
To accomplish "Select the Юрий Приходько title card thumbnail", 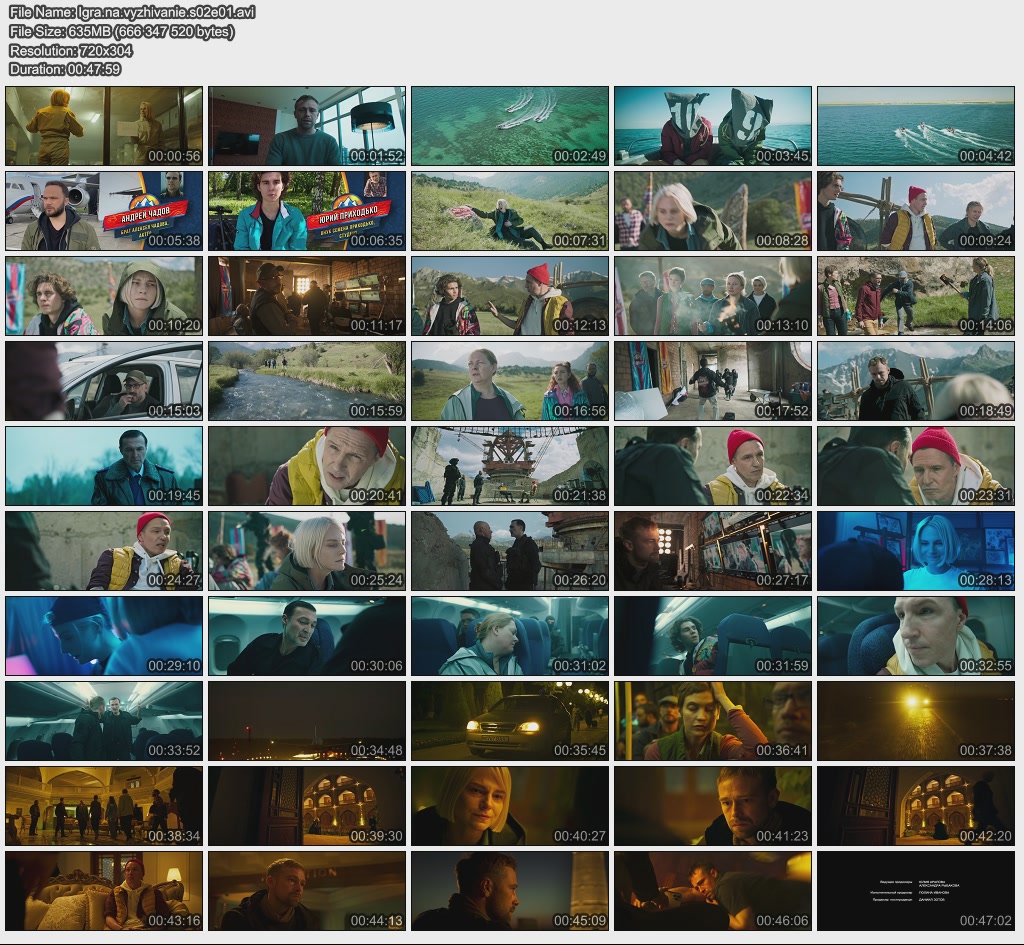I will pos(307,211).
